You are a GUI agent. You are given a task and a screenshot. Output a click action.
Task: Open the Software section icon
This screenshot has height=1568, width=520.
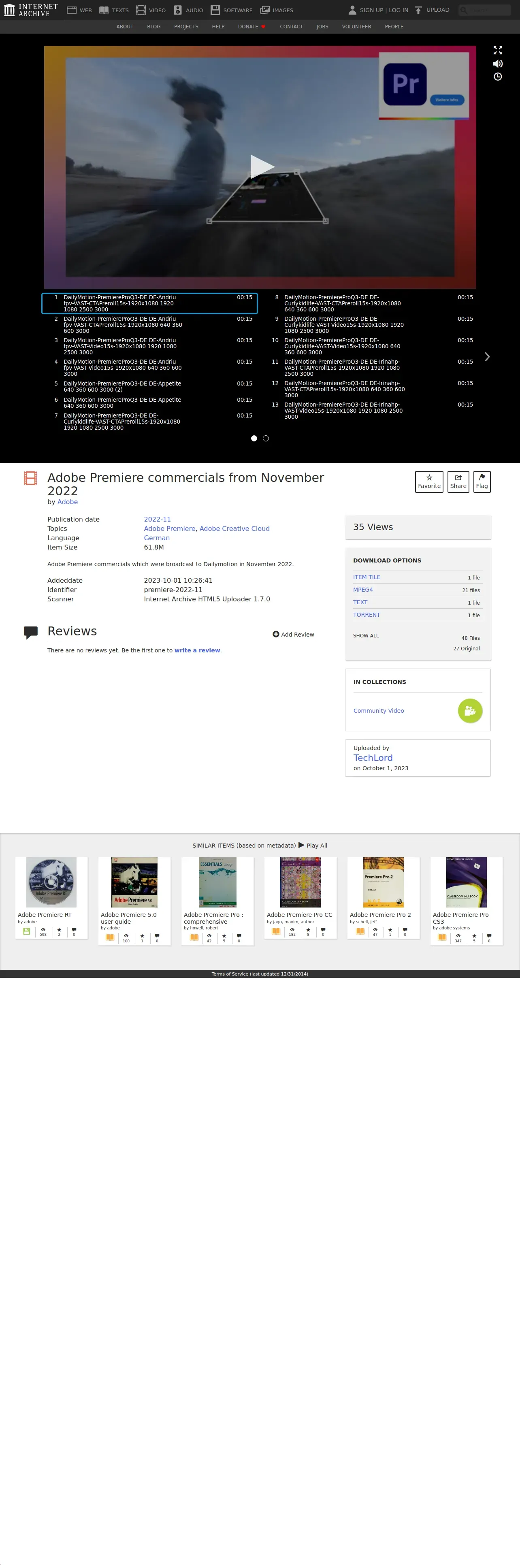(x=215, y=11)
